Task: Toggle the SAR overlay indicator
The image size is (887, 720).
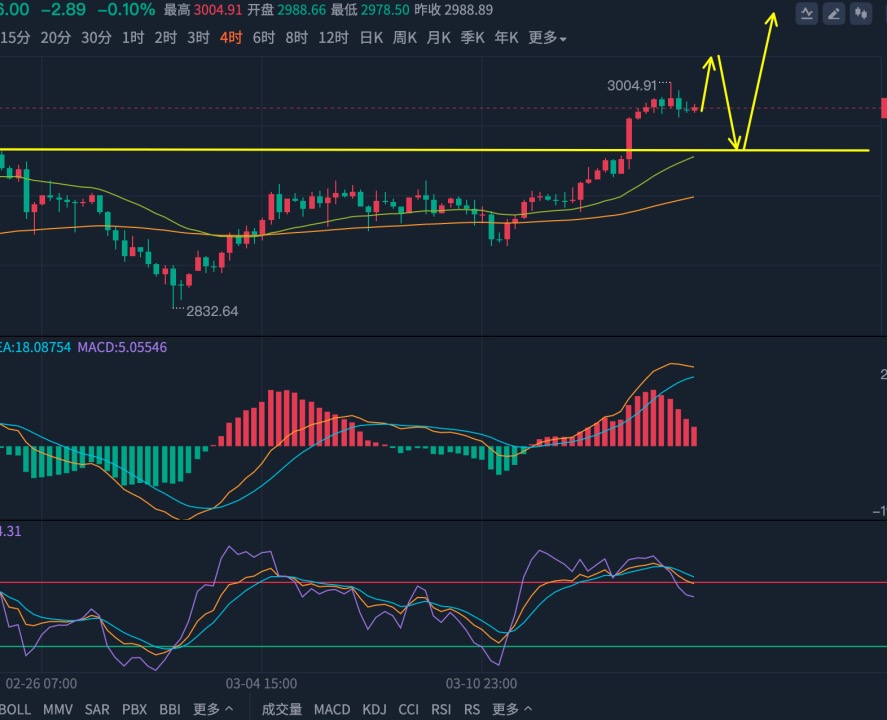Action: pos(97,709)
